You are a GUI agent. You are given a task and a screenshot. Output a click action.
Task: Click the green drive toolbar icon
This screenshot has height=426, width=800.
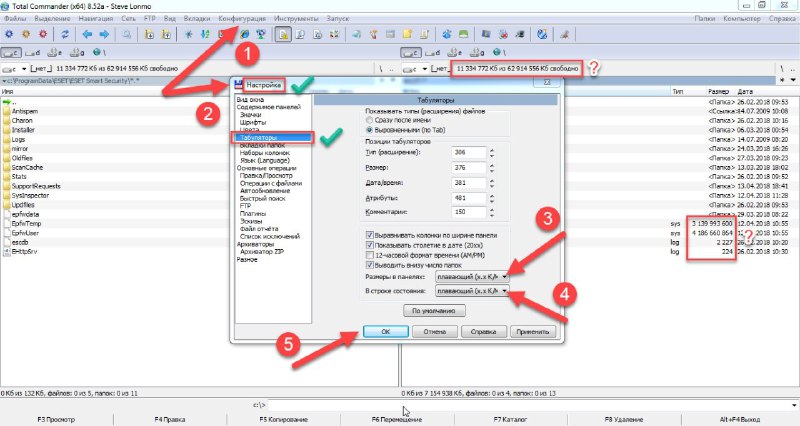pos(463,34)
